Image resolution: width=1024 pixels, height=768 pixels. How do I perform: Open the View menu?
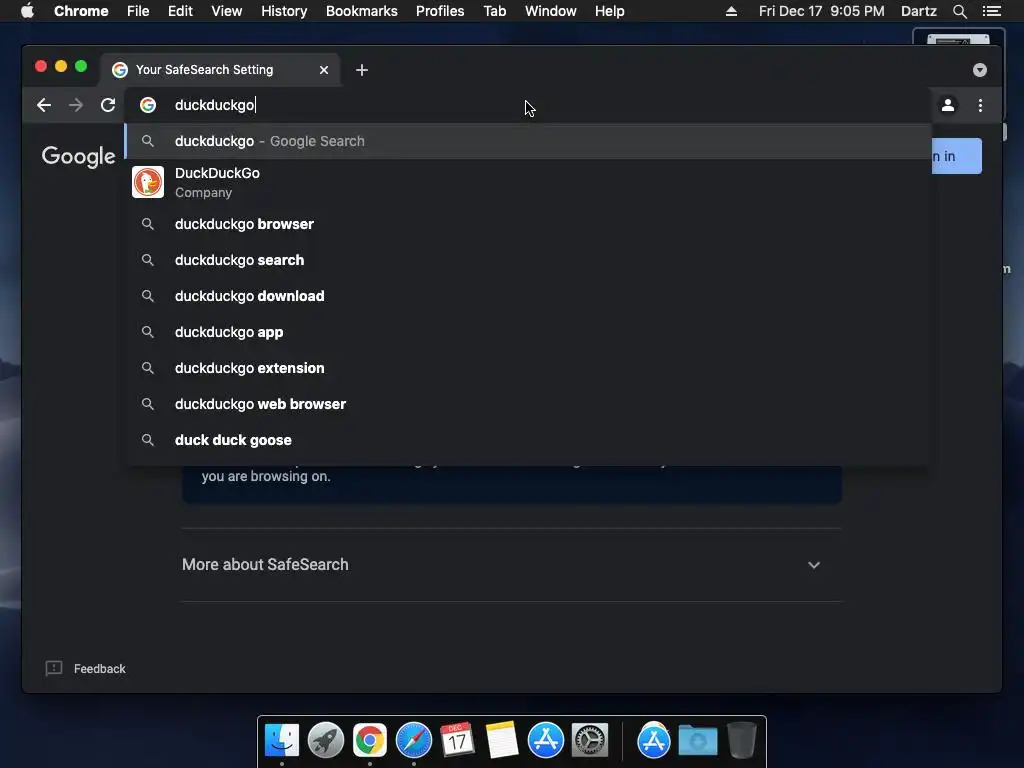pyautogui.click(x=227, y=11)
